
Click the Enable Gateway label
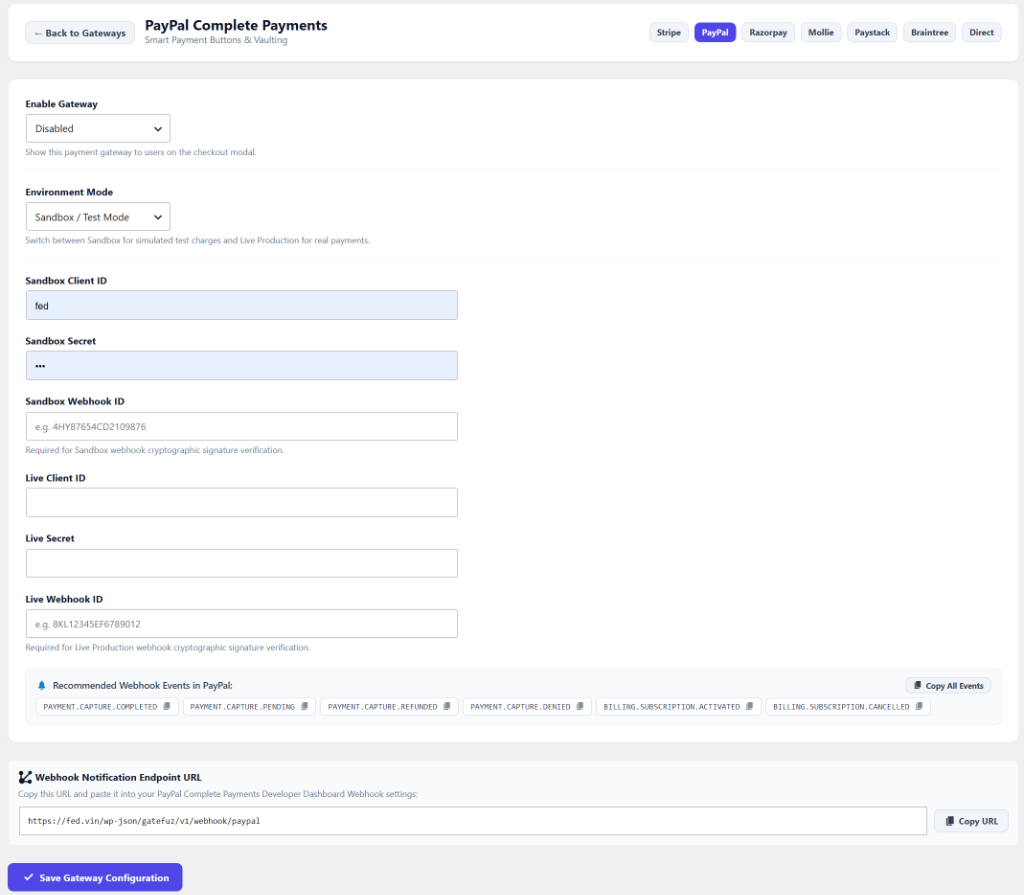pyautogui.click(x=61, y=104)
